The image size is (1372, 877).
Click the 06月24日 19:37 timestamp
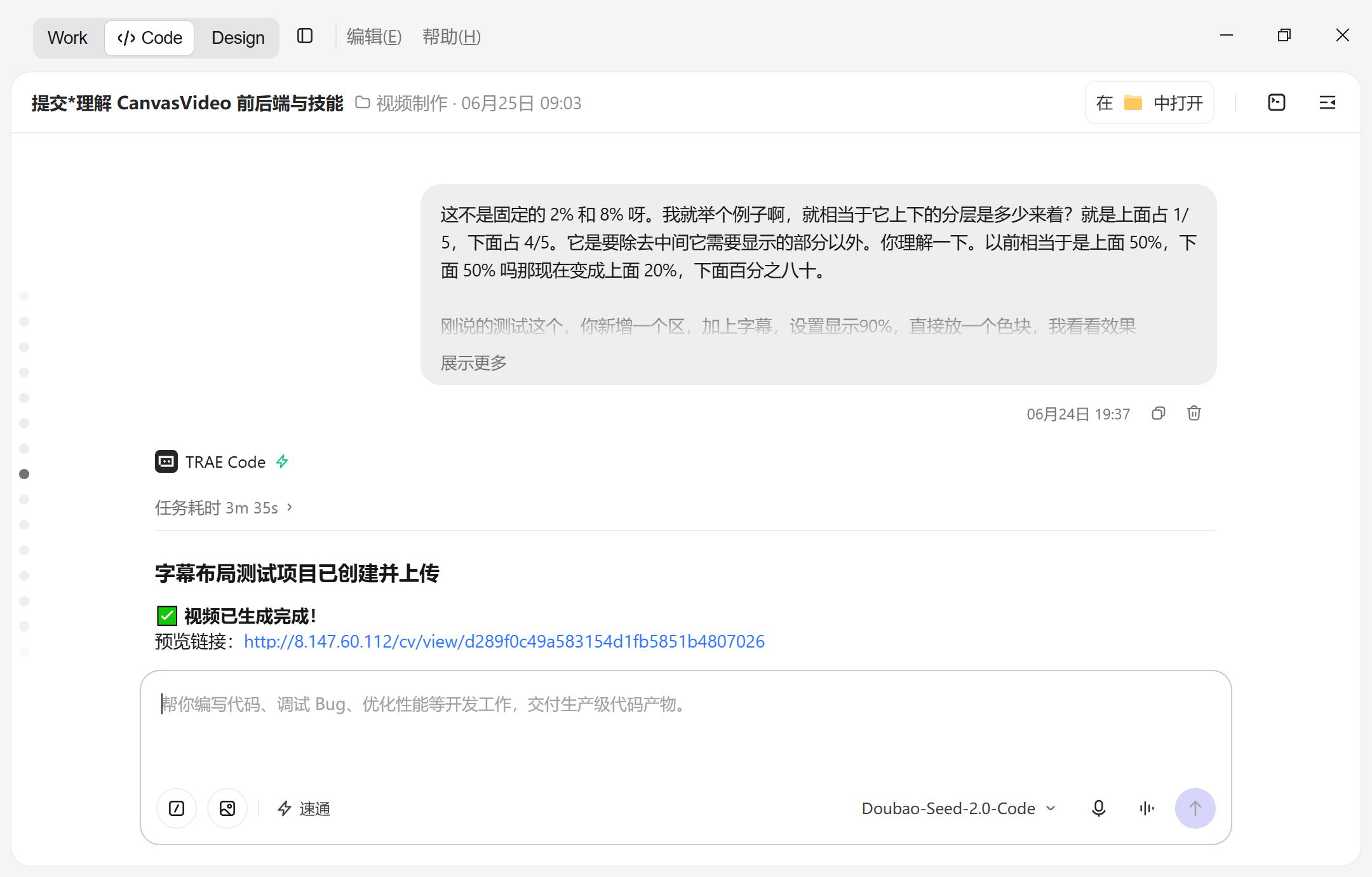coord(1079,414)
